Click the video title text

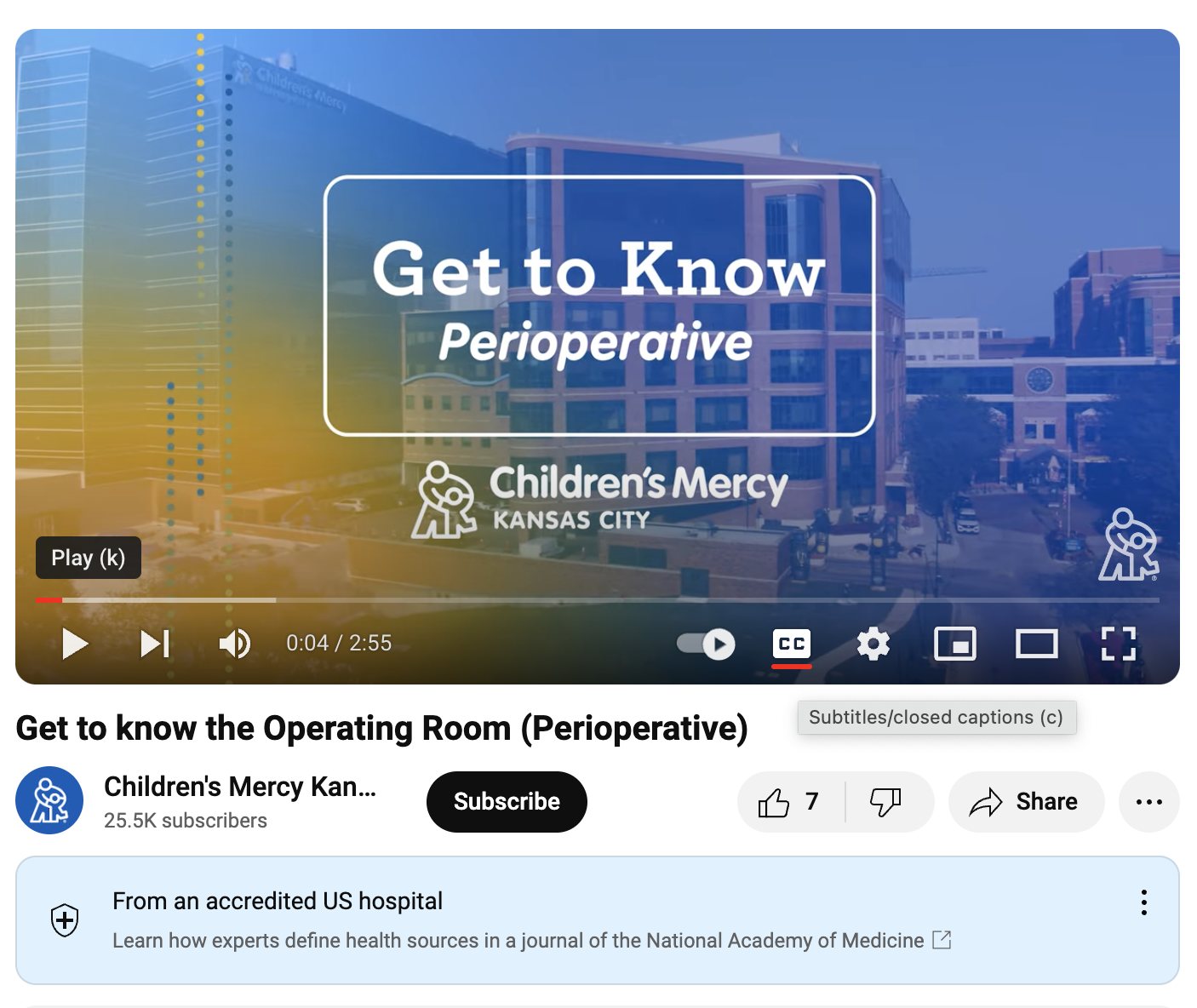click(x=381, y=729)
